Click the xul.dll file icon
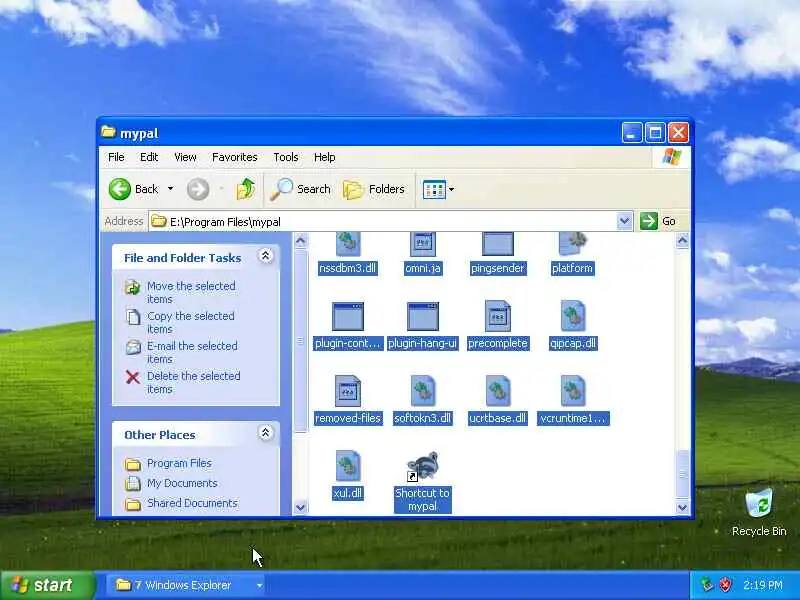Screen dimensions: 800x600 [348, 466]
